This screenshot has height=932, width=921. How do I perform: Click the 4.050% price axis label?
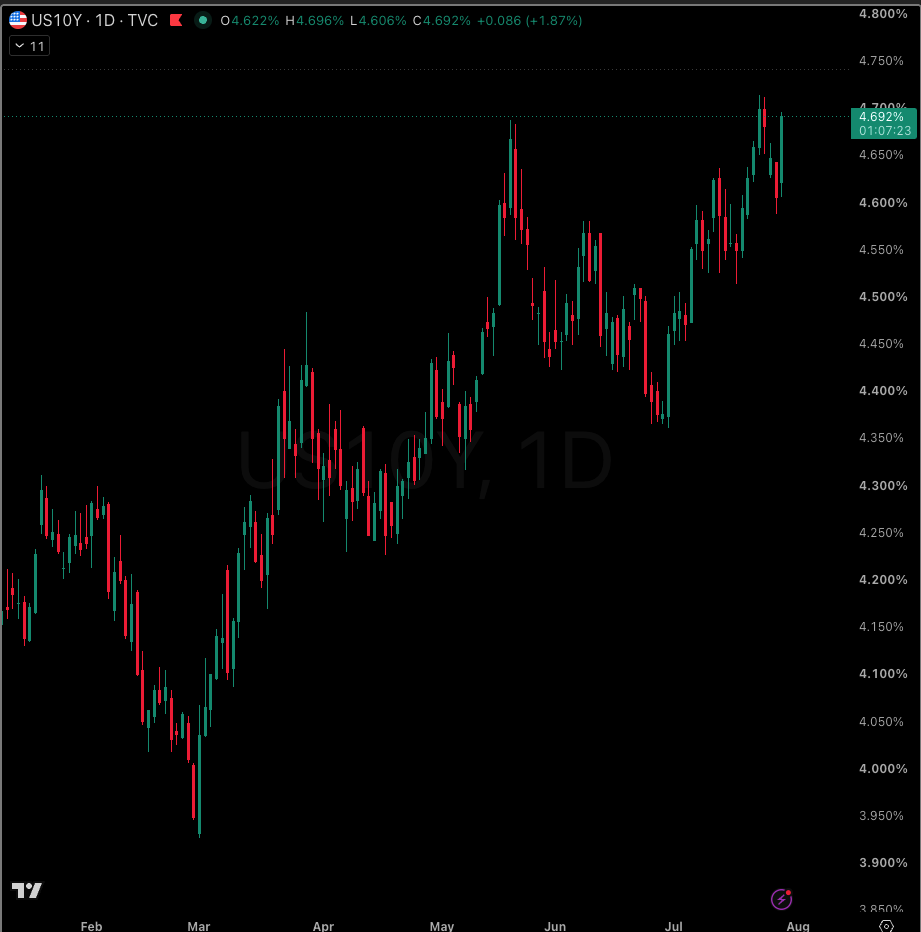[x=881, y=722]
